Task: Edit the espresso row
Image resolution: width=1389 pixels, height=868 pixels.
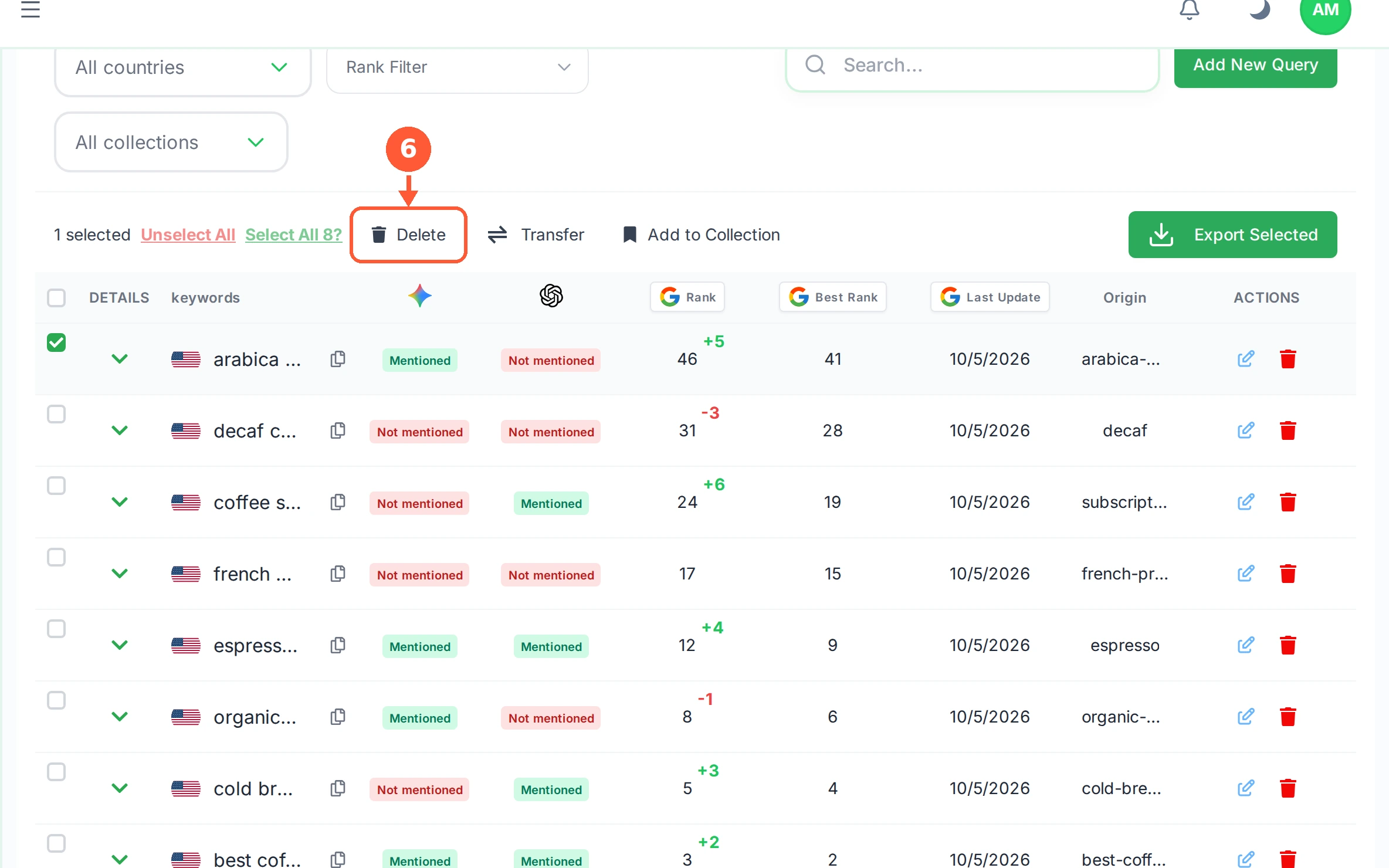Action: pos(1245,645)
